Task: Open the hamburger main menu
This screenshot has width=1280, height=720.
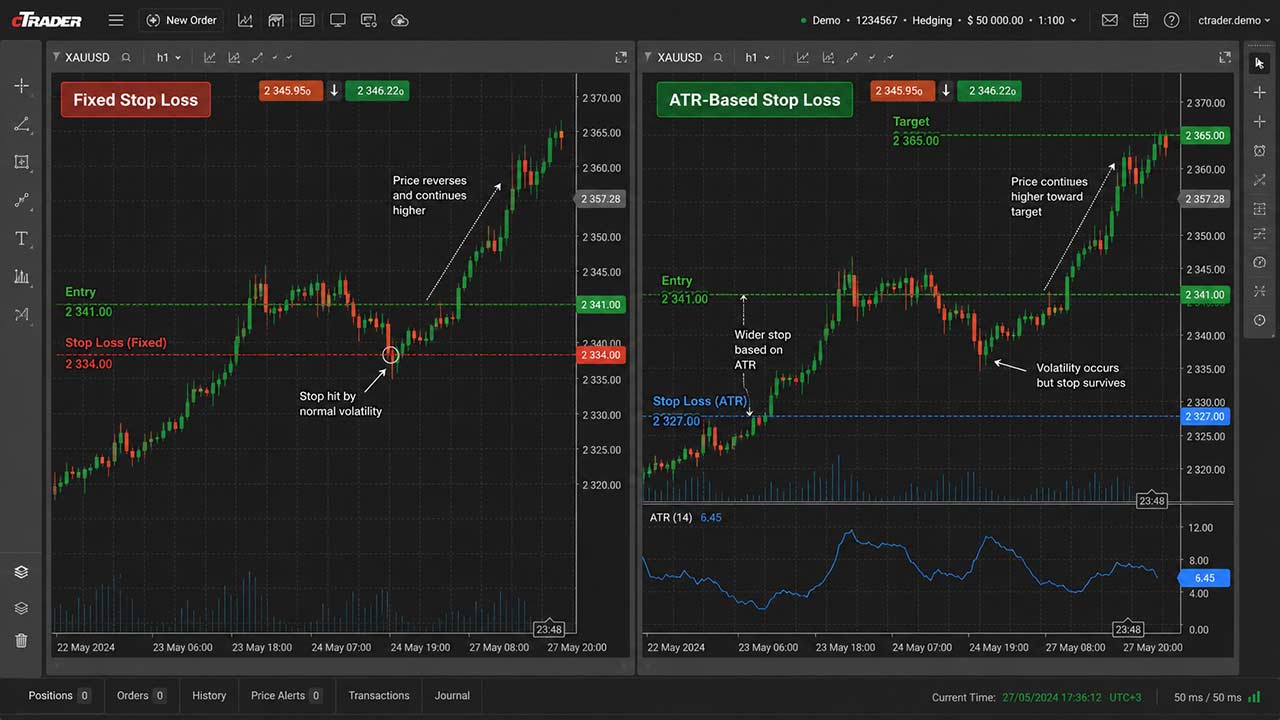Action: click(116, 20)
